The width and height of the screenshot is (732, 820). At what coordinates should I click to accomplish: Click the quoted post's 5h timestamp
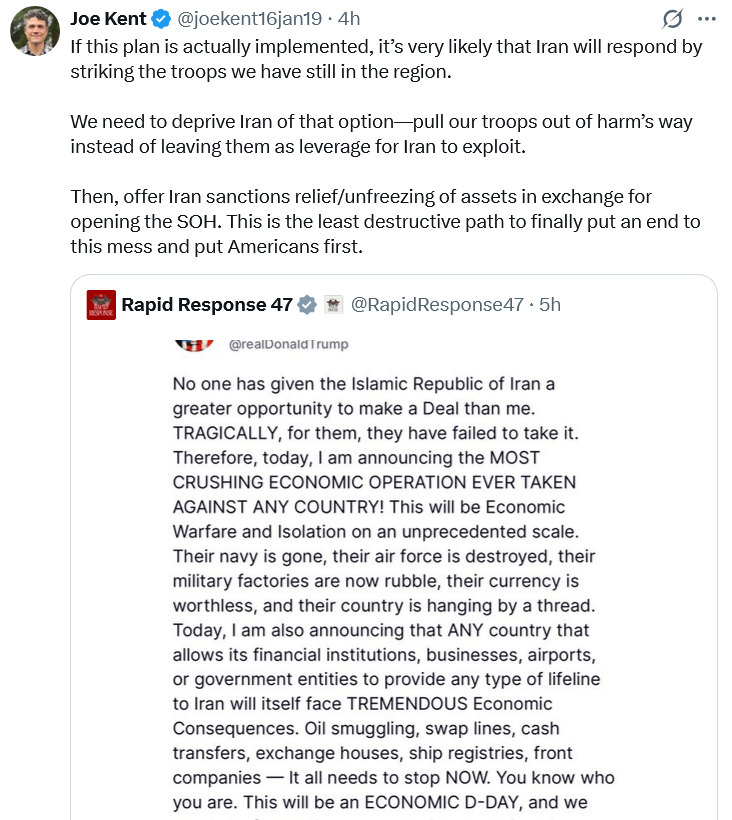point(550,304)
